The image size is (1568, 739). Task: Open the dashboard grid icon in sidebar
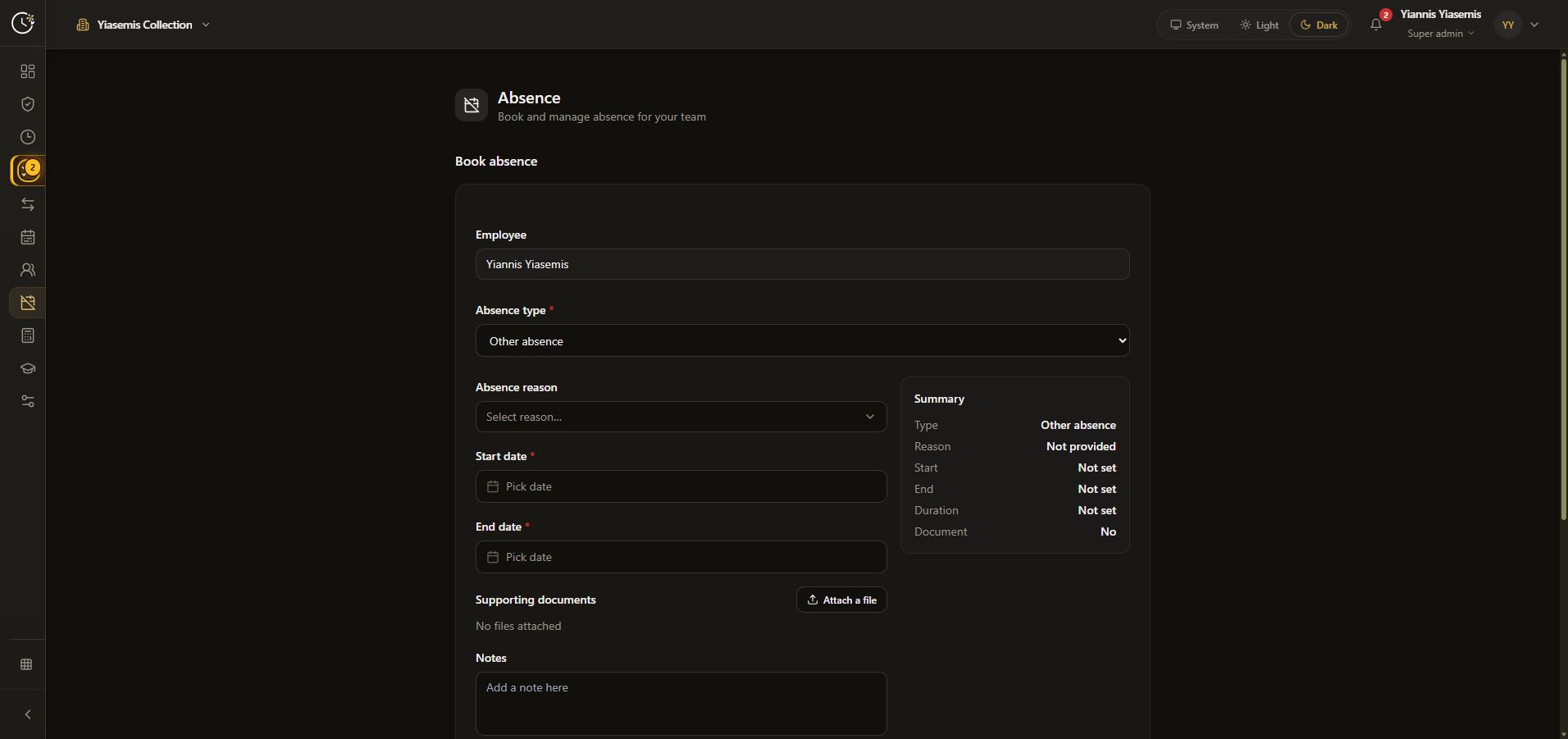coord(27,71)
